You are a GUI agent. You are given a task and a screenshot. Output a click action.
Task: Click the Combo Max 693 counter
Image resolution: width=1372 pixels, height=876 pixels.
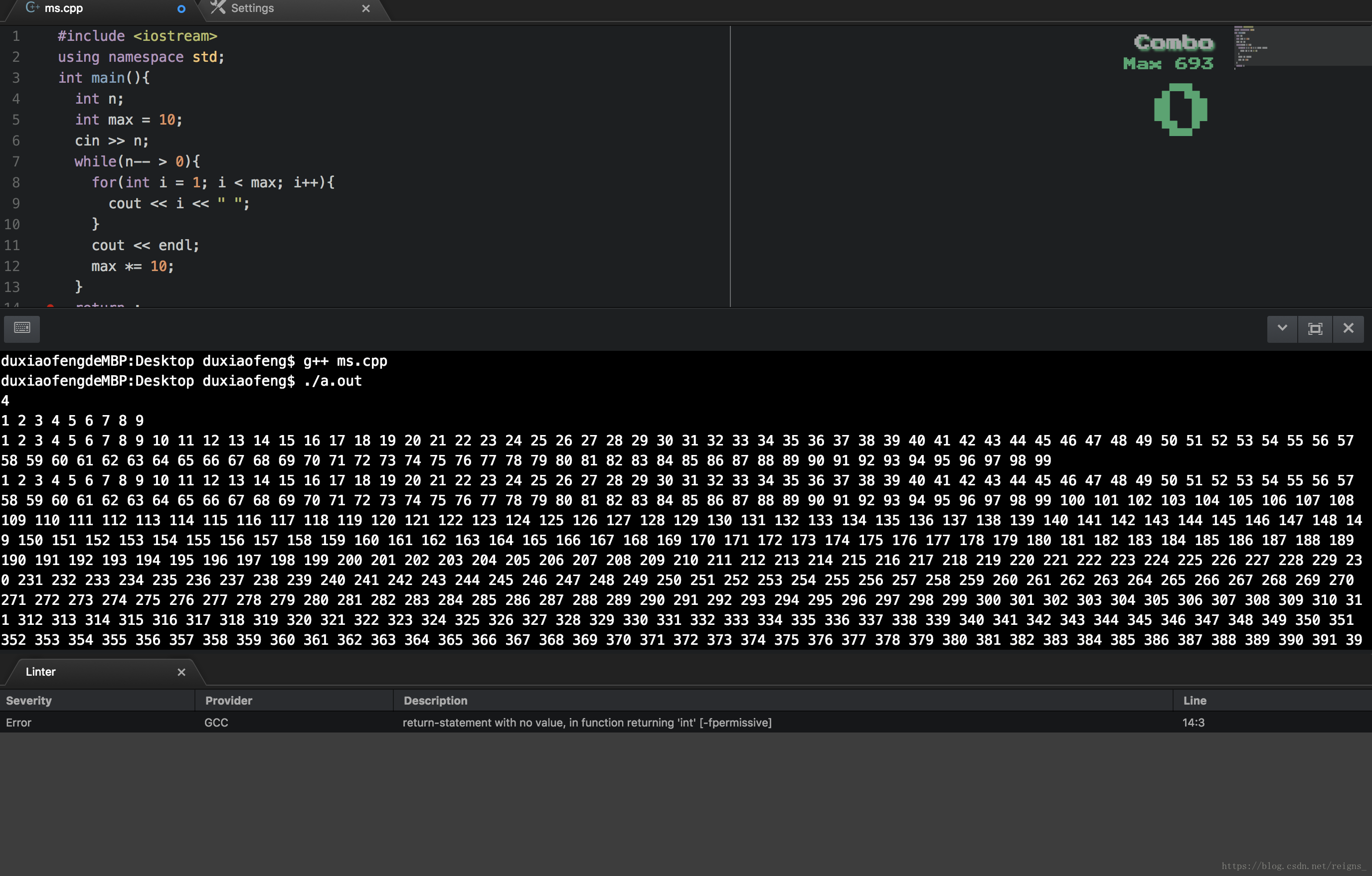(x=1169, y=52)
